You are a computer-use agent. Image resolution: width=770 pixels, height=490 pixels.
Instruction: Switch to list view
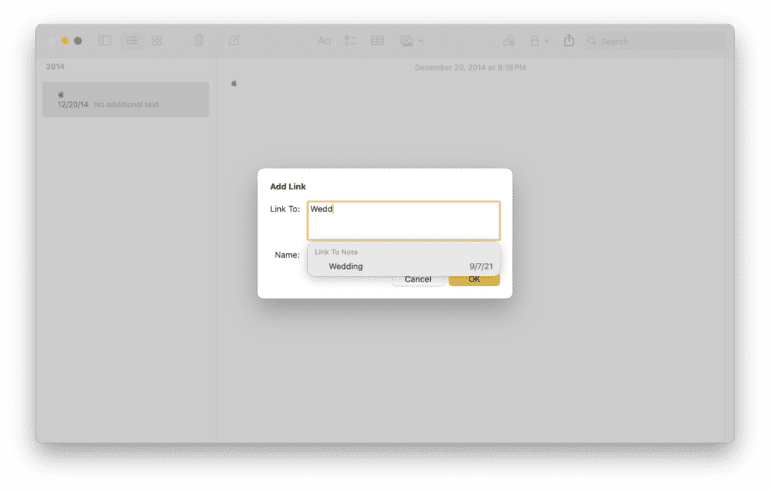pos(132,41)
